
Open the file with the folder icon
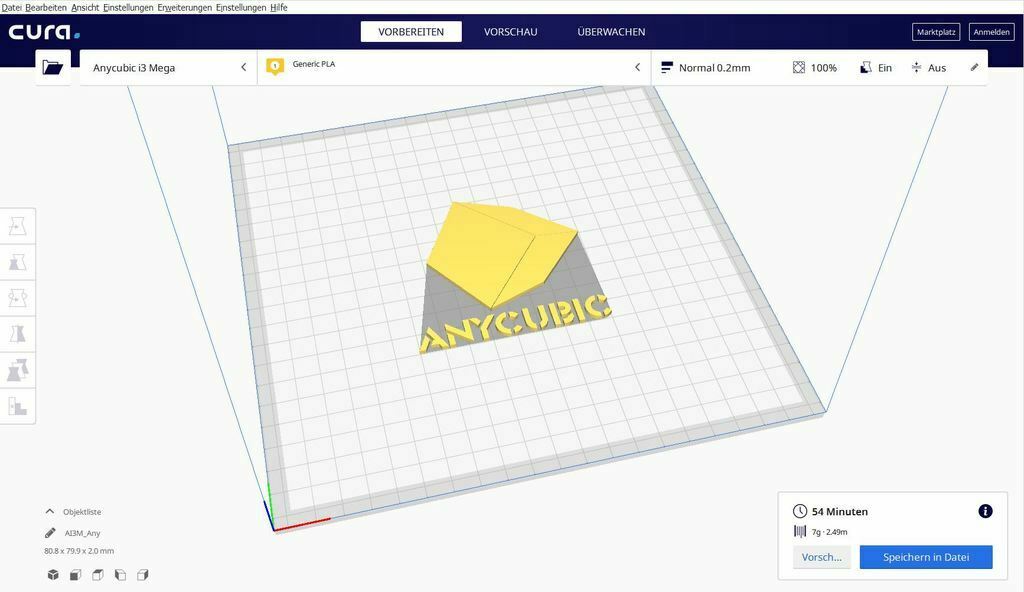click(x=53, y=67)
